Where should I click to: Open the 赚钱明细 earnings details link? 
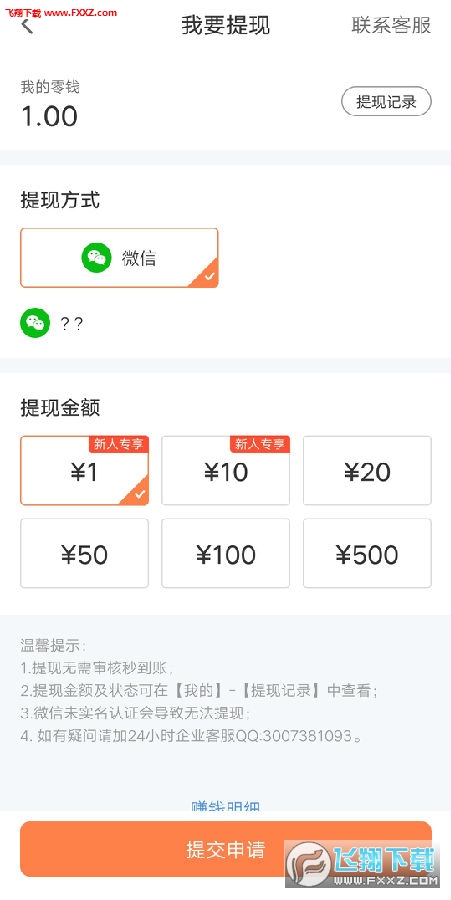226,806
